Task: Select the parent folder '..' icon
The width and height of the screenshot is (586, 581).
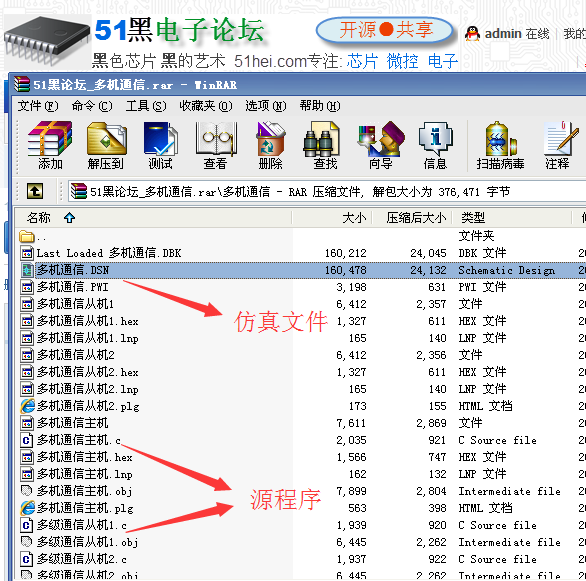Action: (x=27, y=236)
